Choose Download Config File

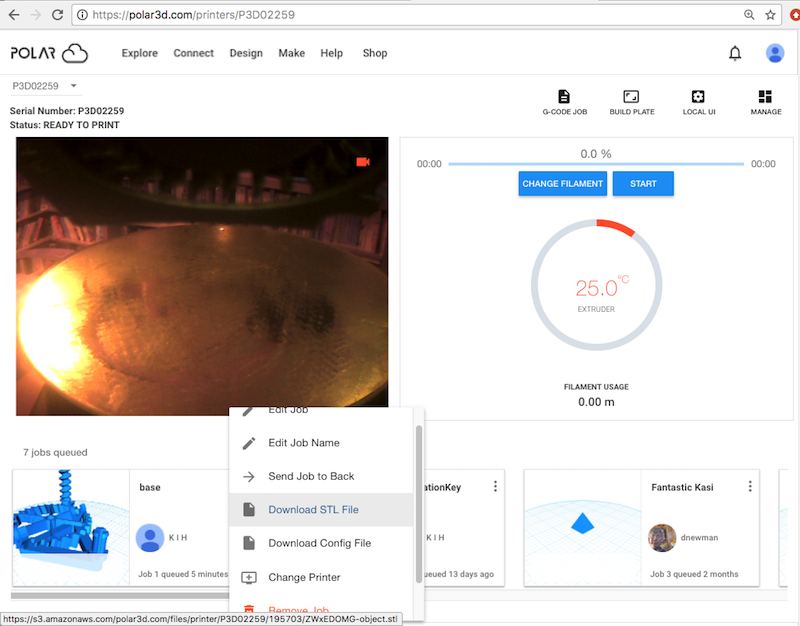pos(321,543)
